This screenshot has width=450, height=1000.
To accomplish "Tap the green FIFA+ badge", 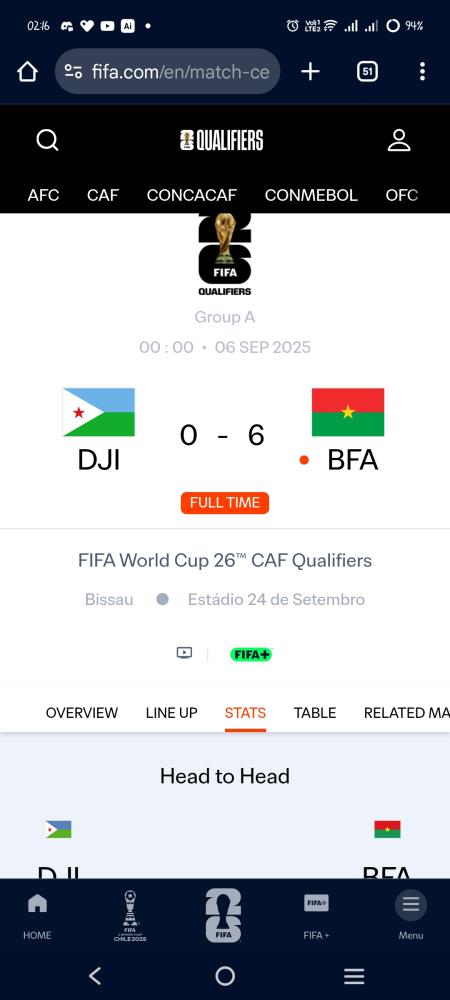I will pos(251,654).
